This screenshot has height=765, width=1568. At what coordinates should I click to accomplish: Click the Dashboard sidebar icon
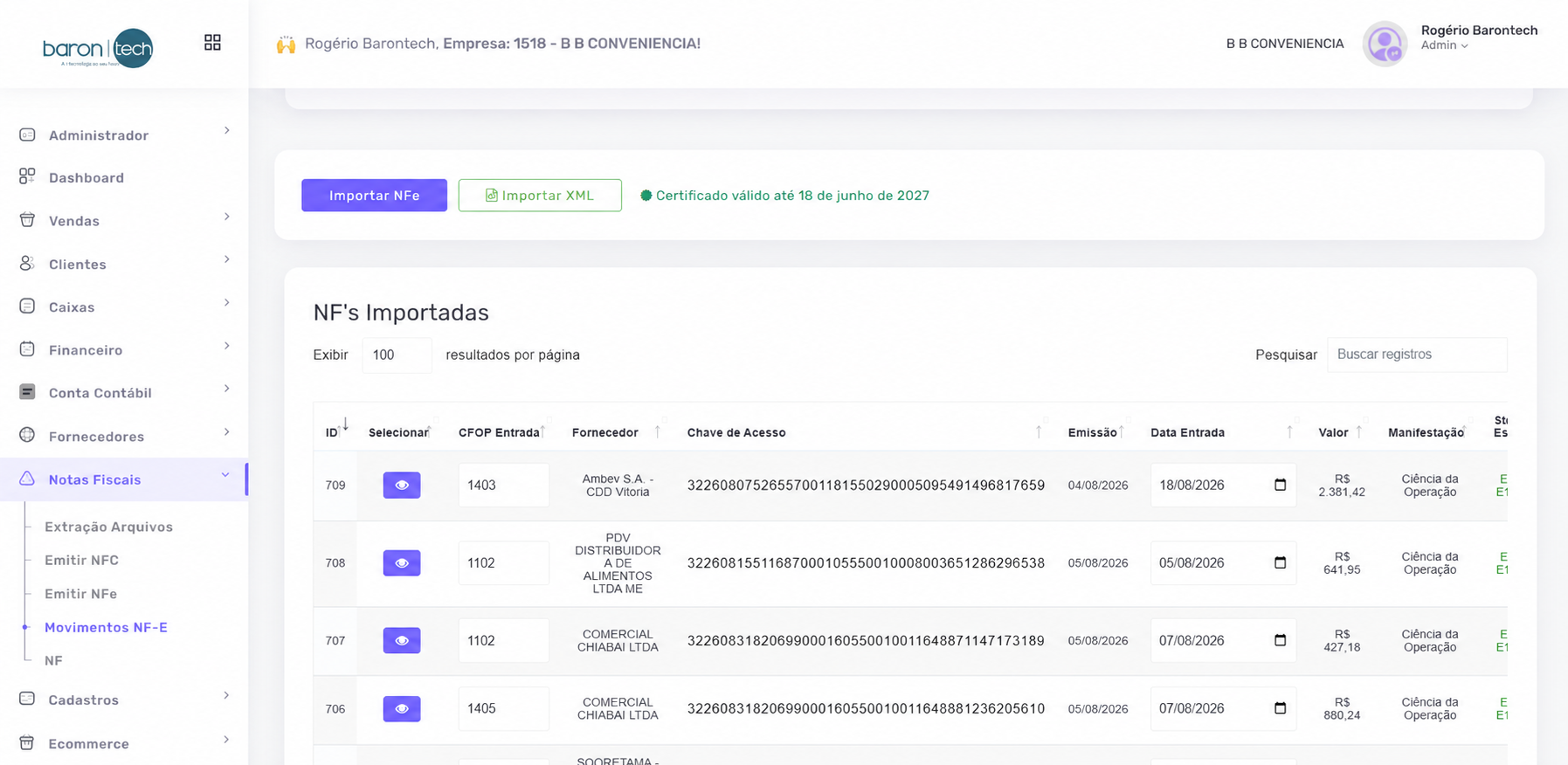pyautogui.click(x=27, y=177)
